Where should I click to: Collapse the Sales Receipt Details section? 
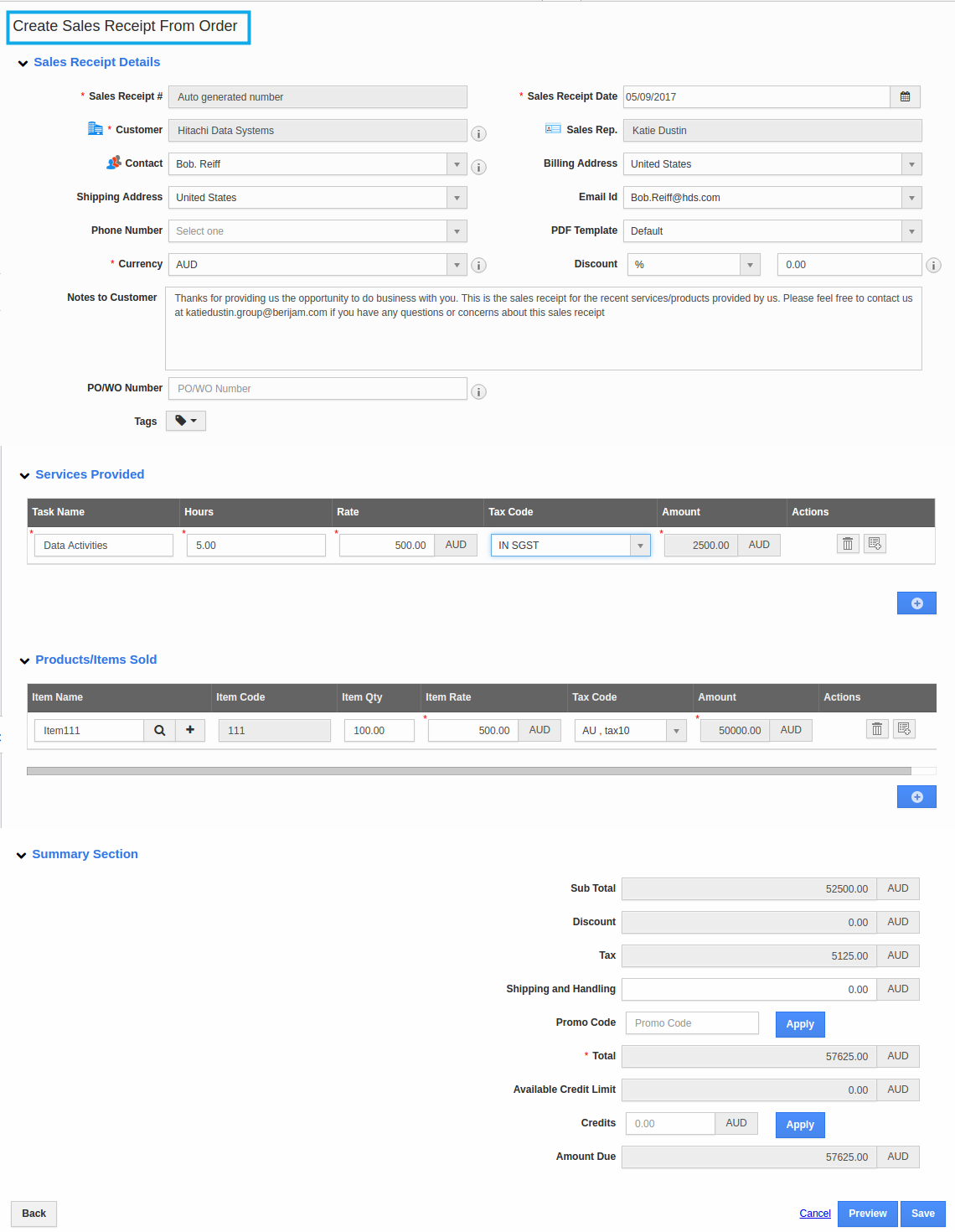(23, 62)
